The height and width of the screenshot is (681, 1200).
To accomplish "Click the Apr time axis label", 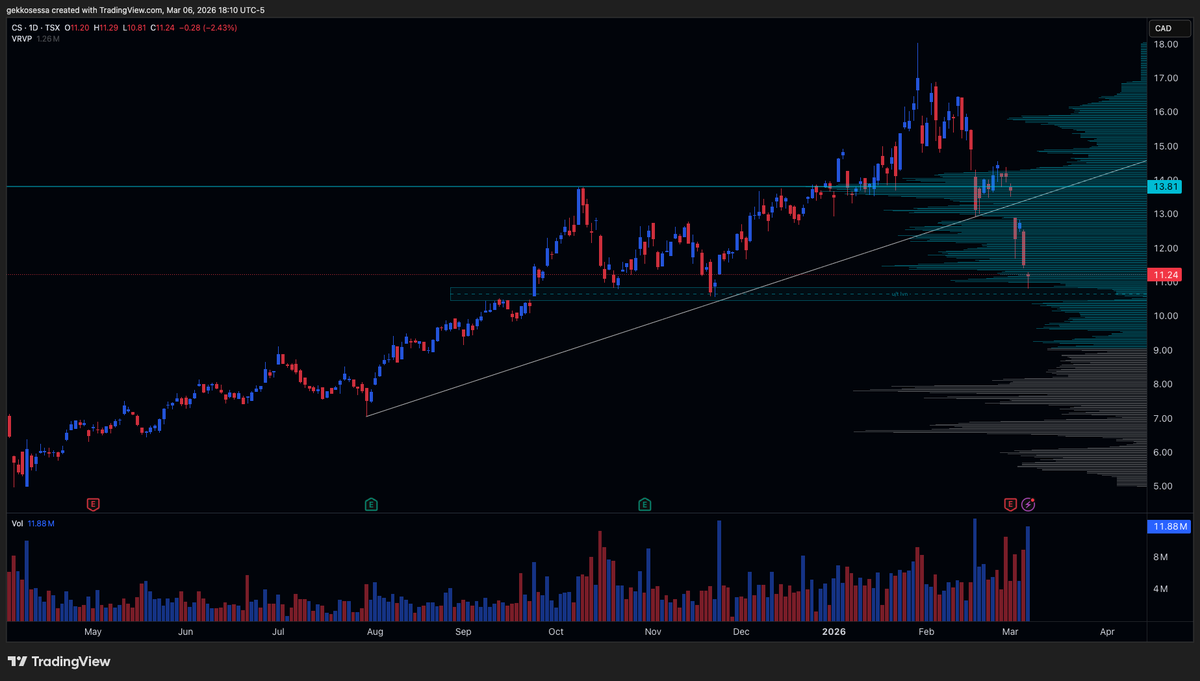I will (x=1107, y=632).
